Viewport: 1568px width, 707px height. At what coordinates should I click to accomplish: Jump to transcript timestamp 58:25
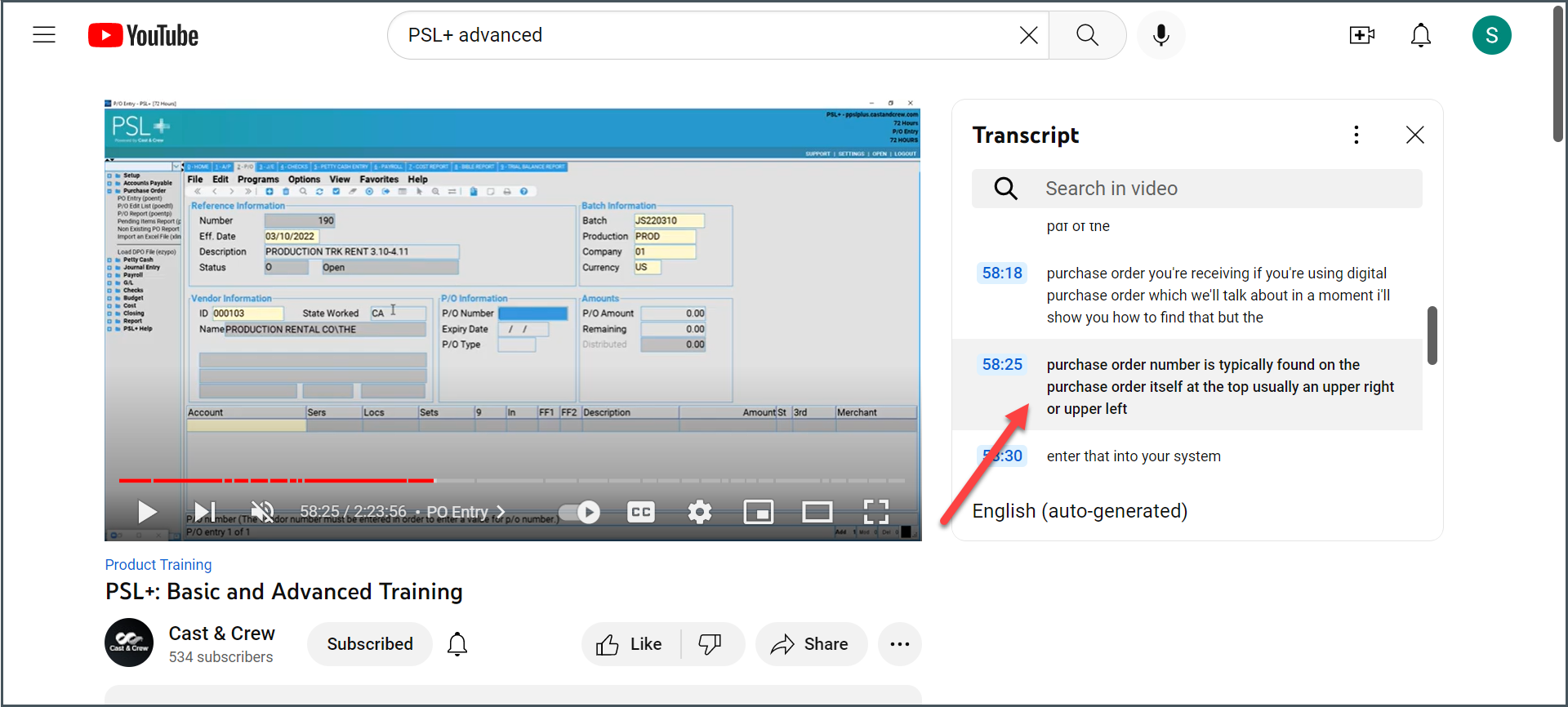tap(1002, 364)
